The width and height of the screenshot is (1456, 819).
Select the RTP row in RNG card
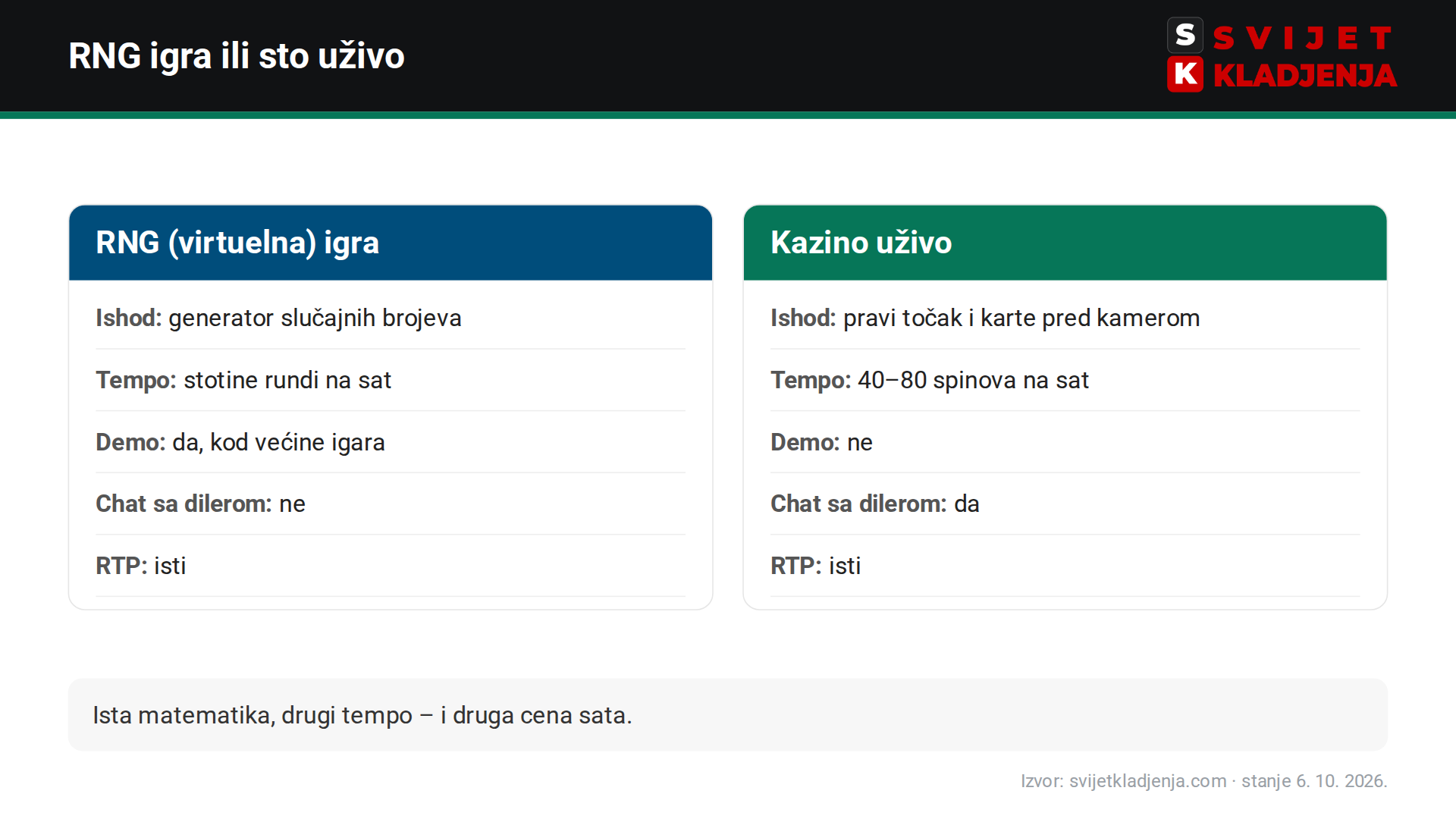391,566
